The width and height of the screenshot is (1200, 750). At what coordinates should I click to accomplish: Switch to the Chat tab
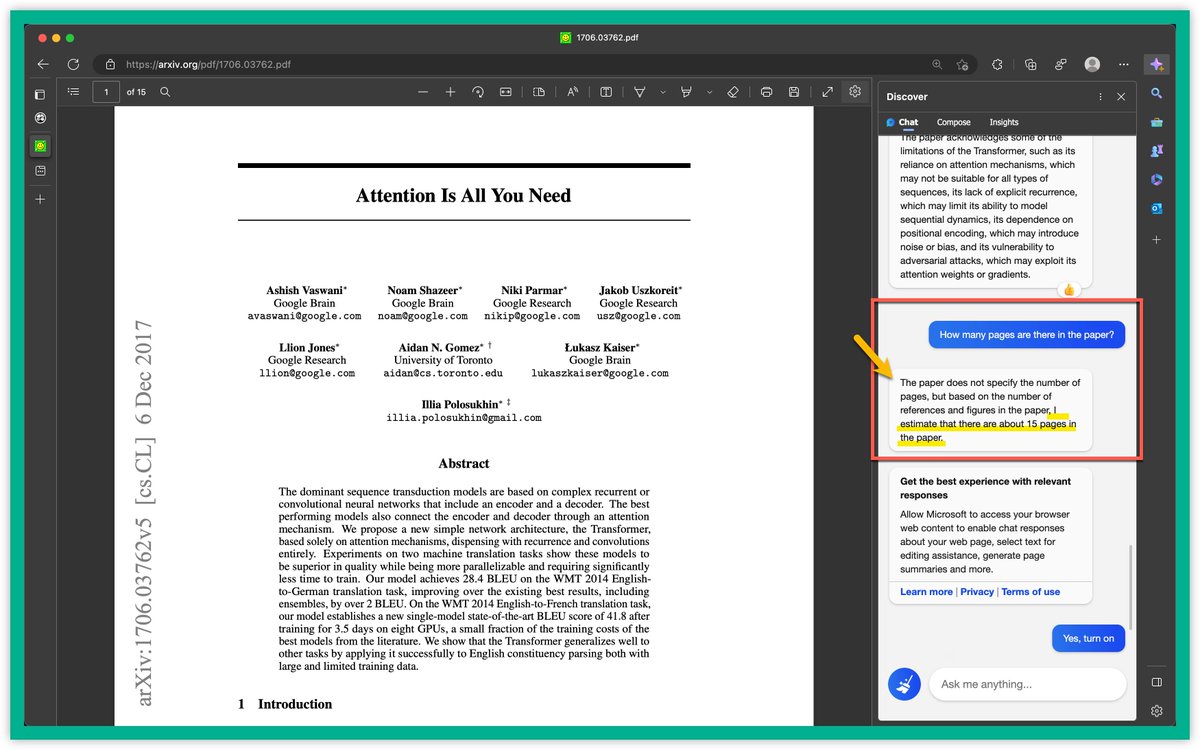(902, 122)
